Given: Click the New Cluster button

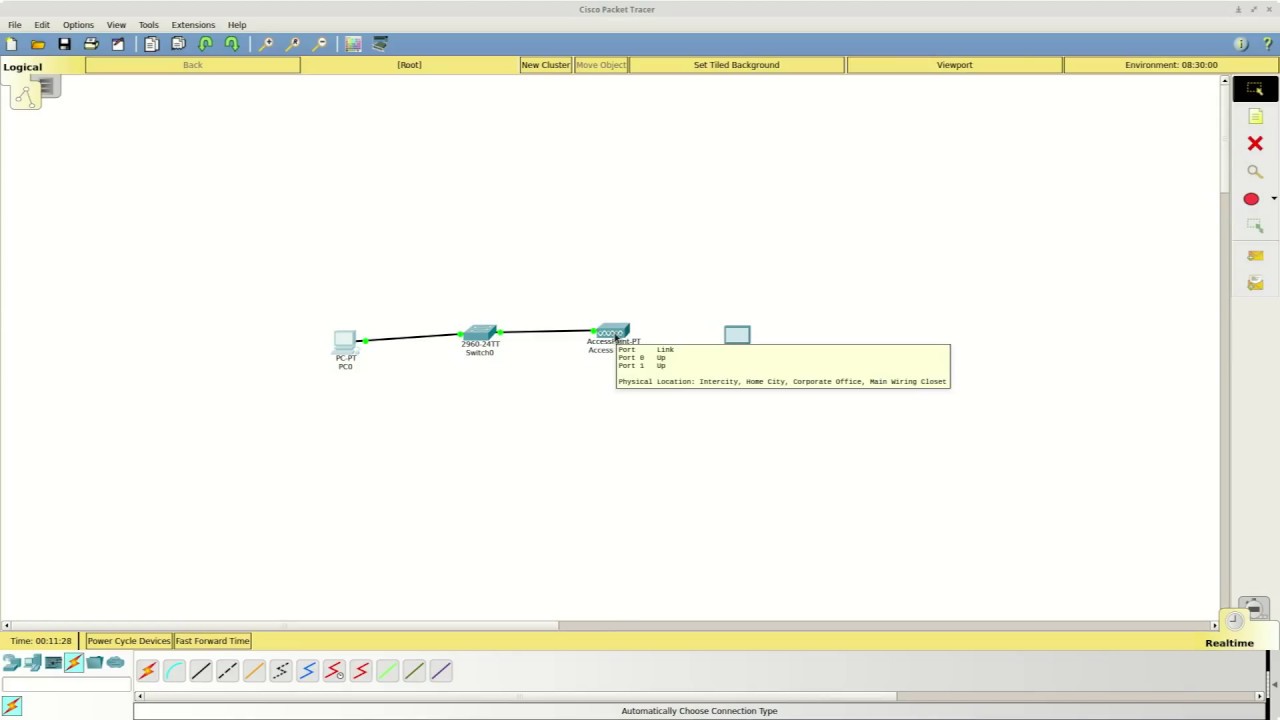Looking at the screenshot, I should click(545, 65).
